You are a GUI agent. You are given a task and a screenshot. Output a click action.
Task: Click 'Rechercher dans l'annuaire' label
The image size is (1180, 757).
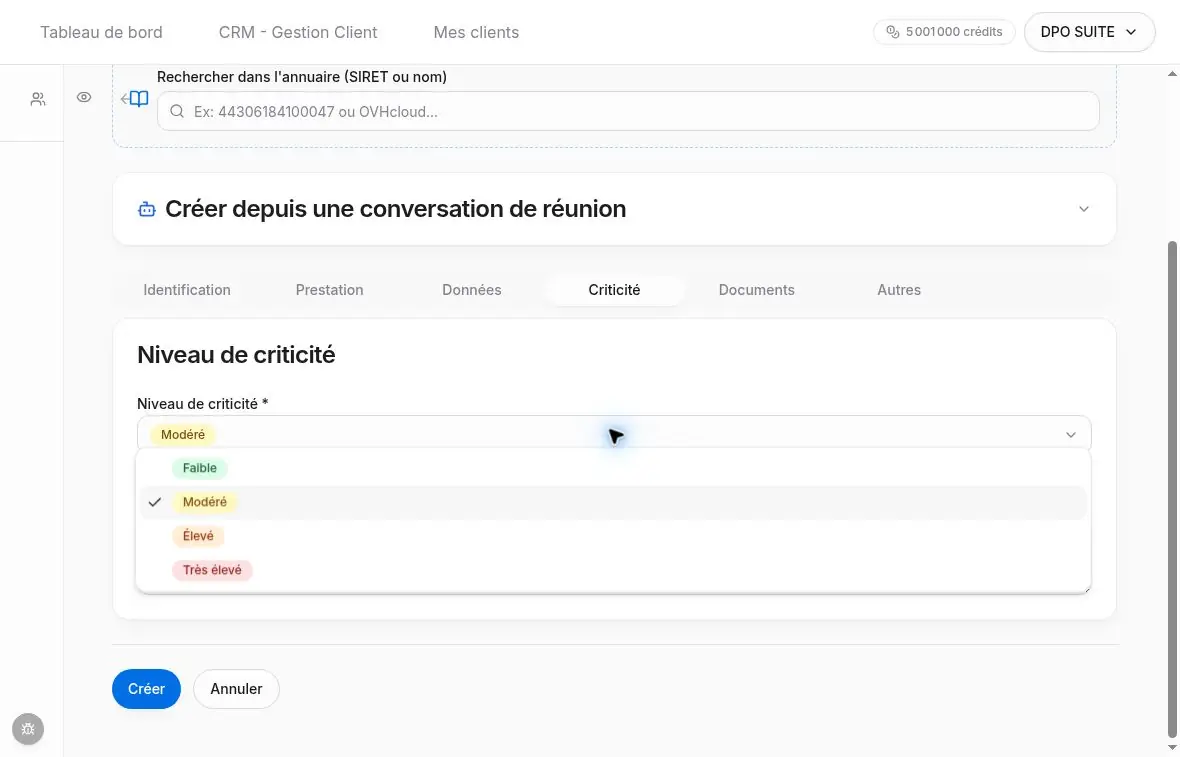click(x=302, y=77)
